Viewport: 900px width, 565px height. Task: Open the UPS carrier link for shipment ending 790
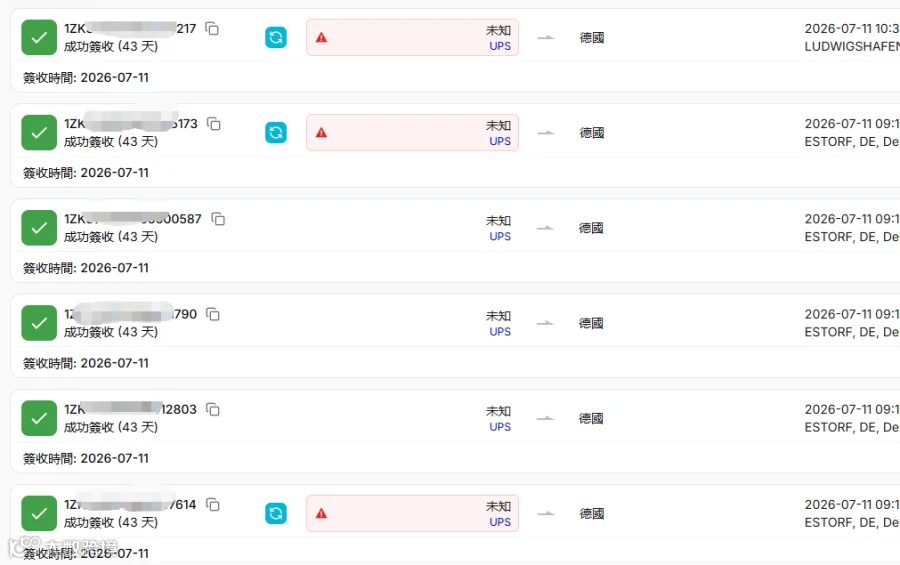pyautogui.click(x=500, y=332)
